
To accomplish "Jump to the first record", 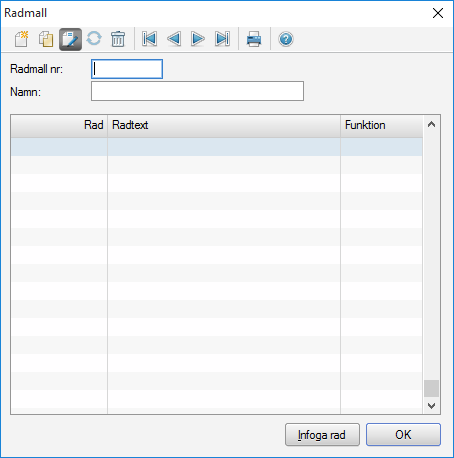I will [x=149, y=39].
